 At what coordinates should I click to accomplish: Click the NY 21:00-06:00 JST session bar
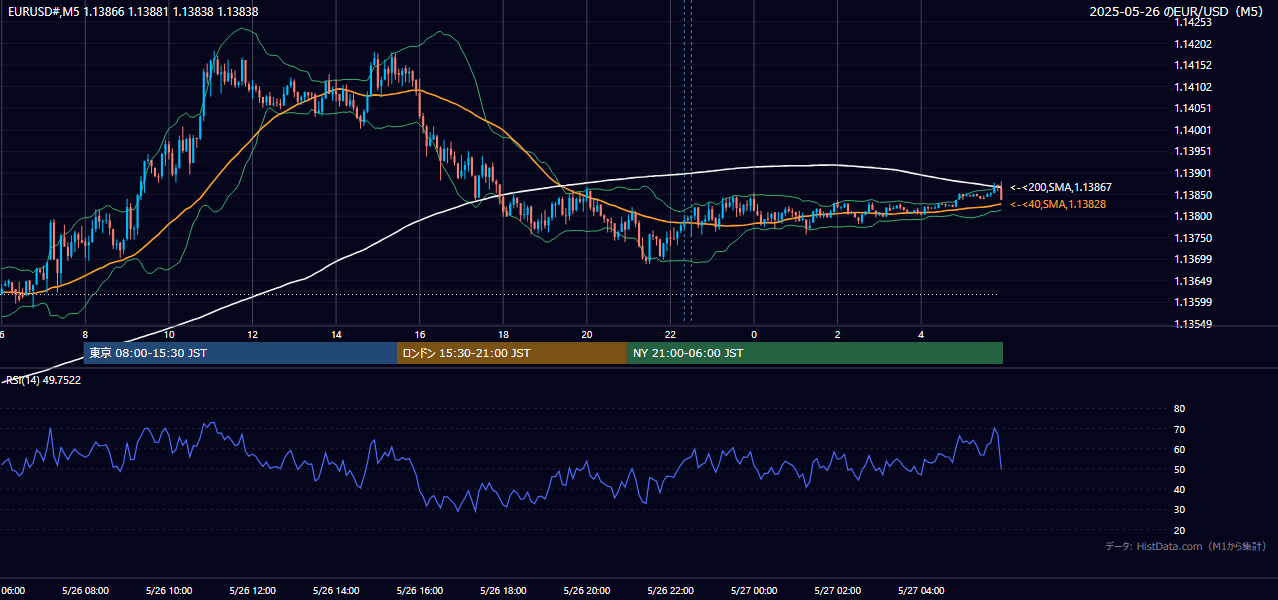coord(815,353)
